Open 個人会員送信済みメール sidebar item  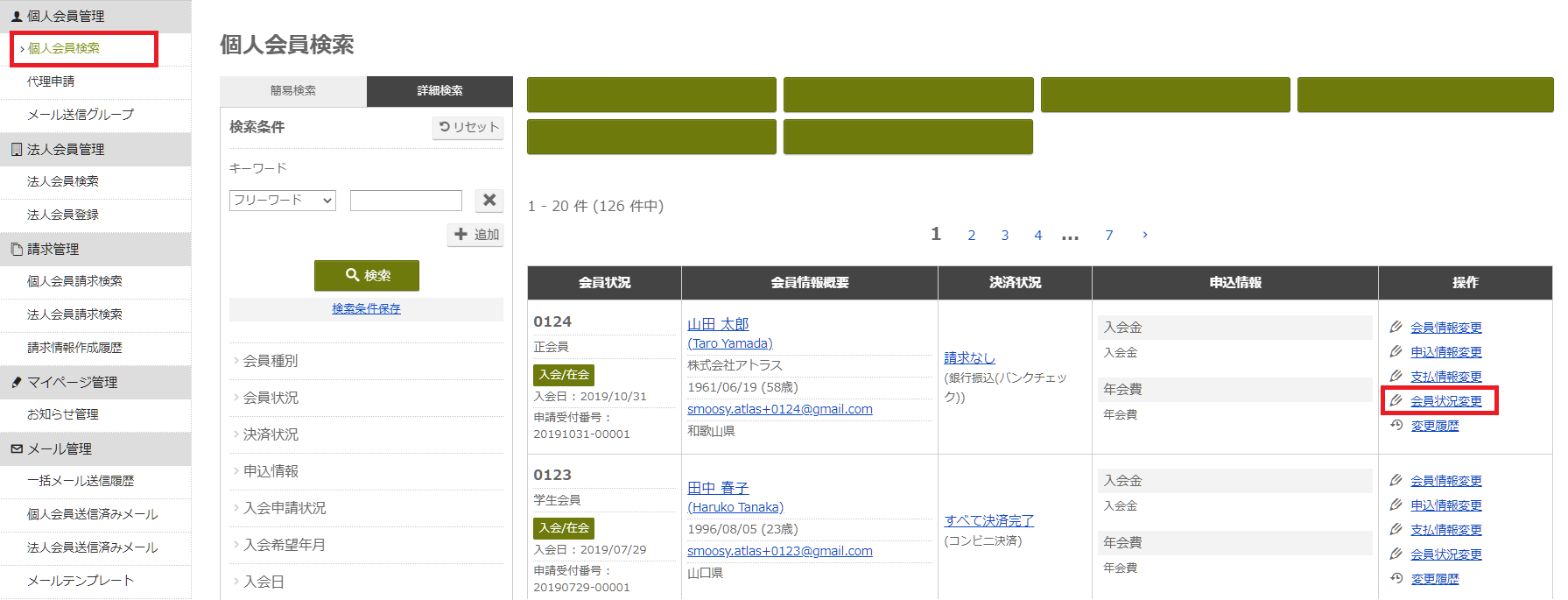coord(93,514)
